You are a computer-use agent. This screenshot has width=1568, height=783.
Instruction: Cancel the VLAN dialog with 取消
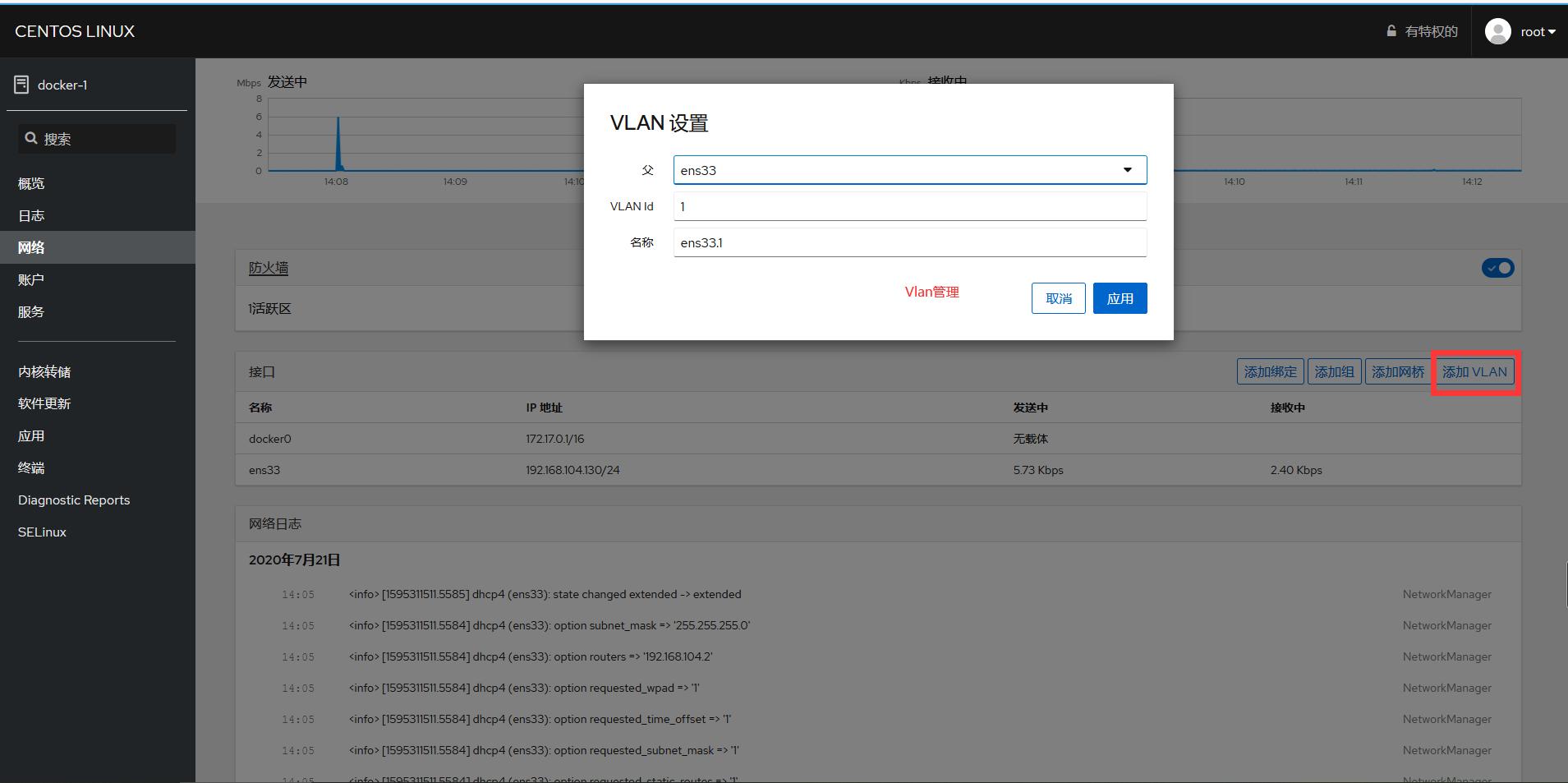[x=1058, y=297]
